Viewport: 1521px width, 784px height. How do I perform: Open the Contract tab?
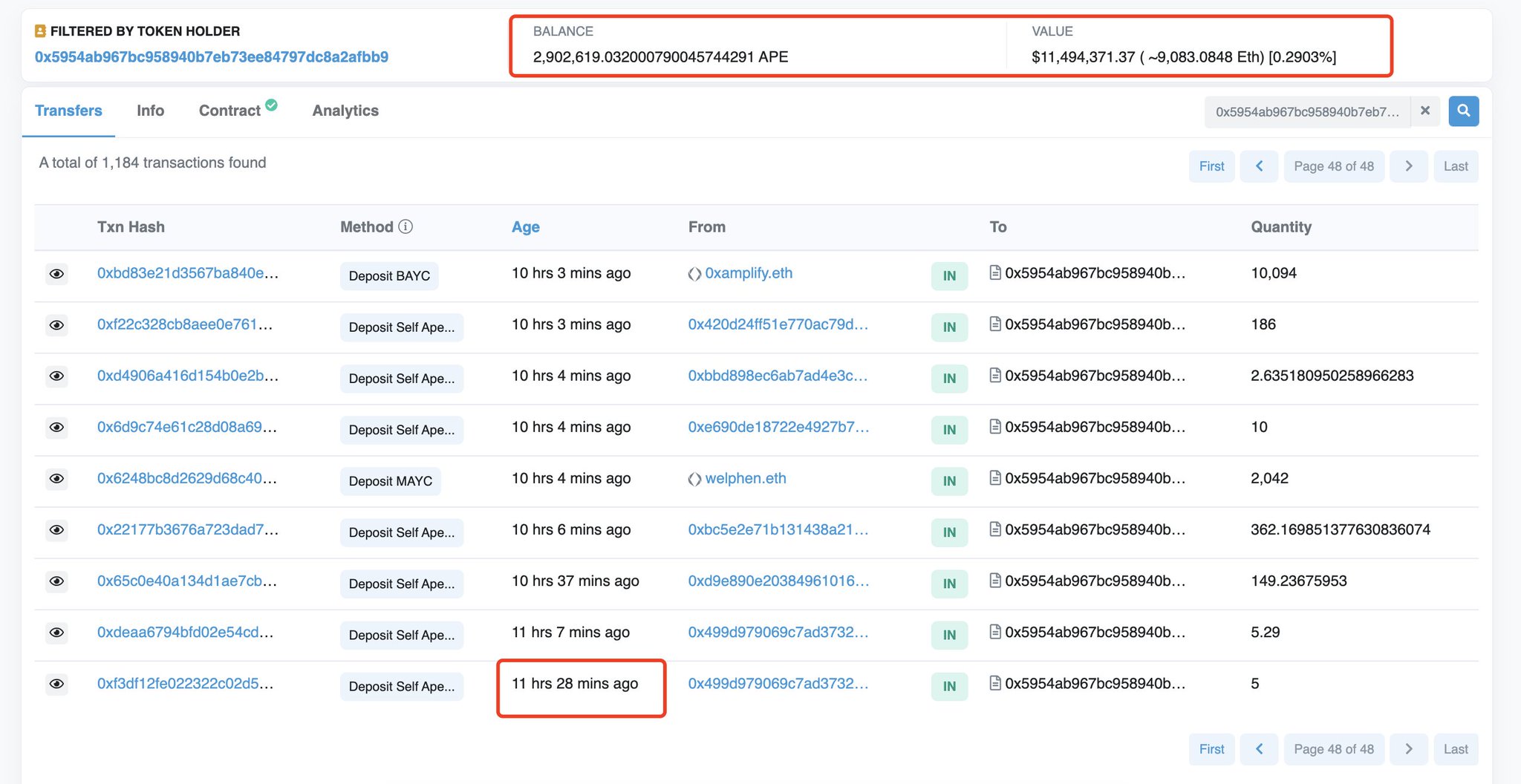coord(230,110)
